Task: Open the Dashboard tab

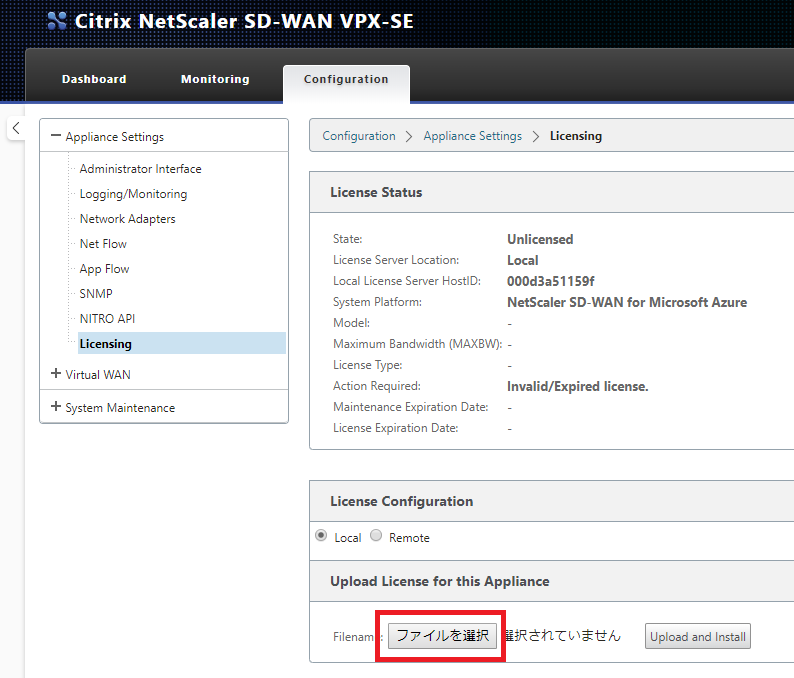Action: (x=94, y=79)
